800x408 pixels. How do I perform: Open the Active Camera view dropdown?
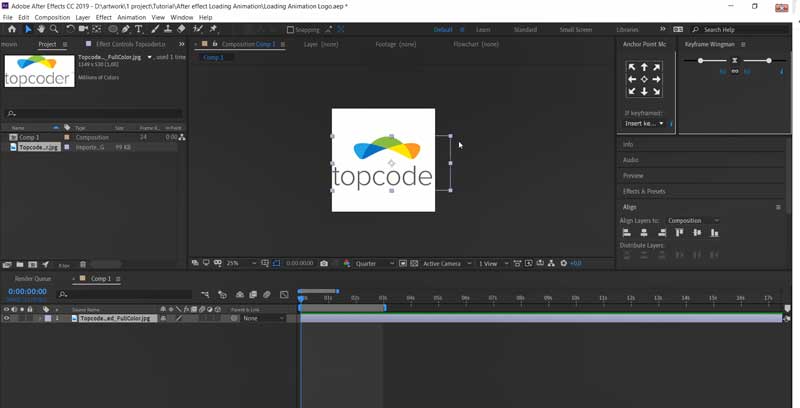coord(447,264)
